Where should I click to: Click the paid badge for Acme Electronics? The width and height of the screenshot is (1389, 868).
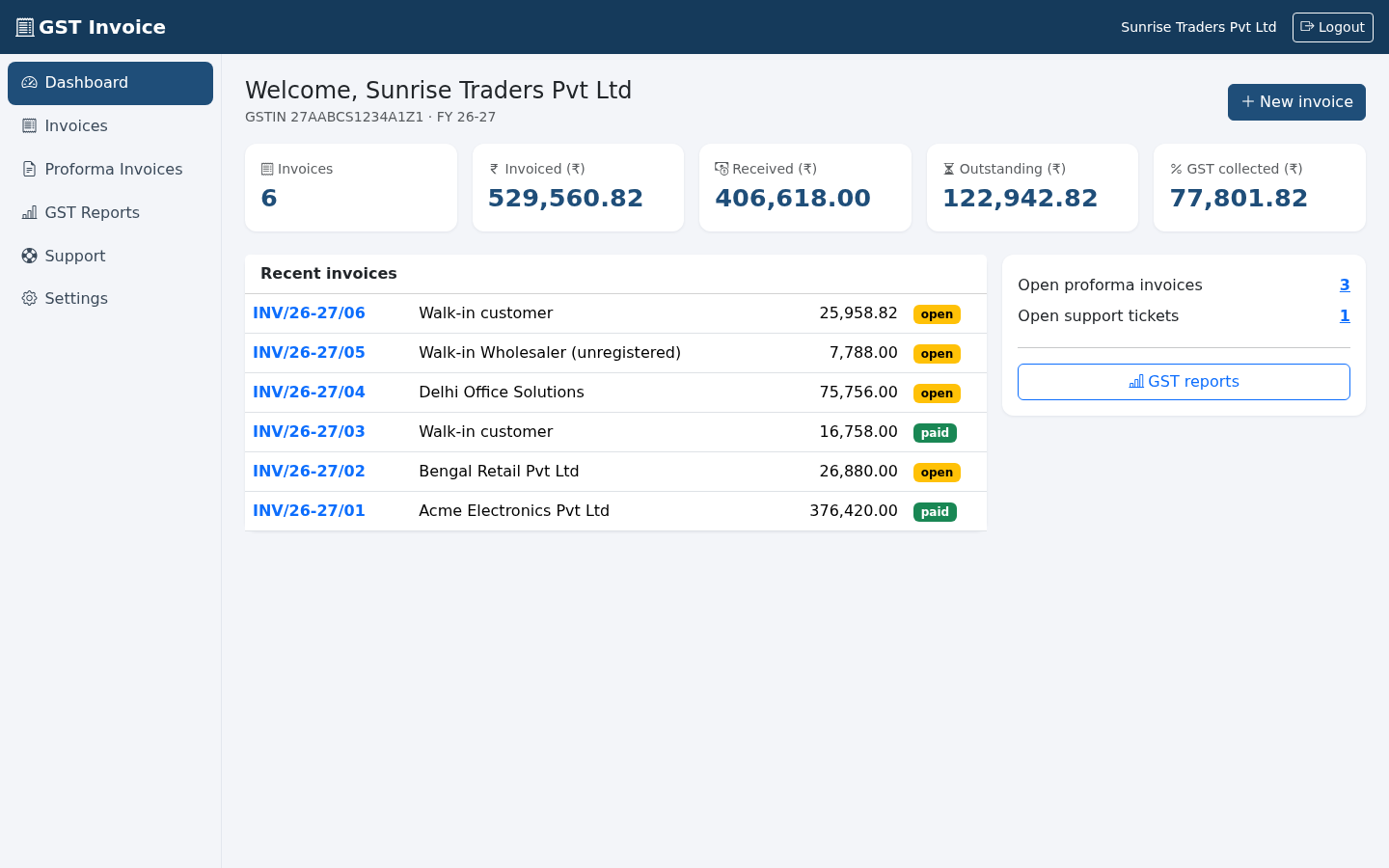pos(935,512)
